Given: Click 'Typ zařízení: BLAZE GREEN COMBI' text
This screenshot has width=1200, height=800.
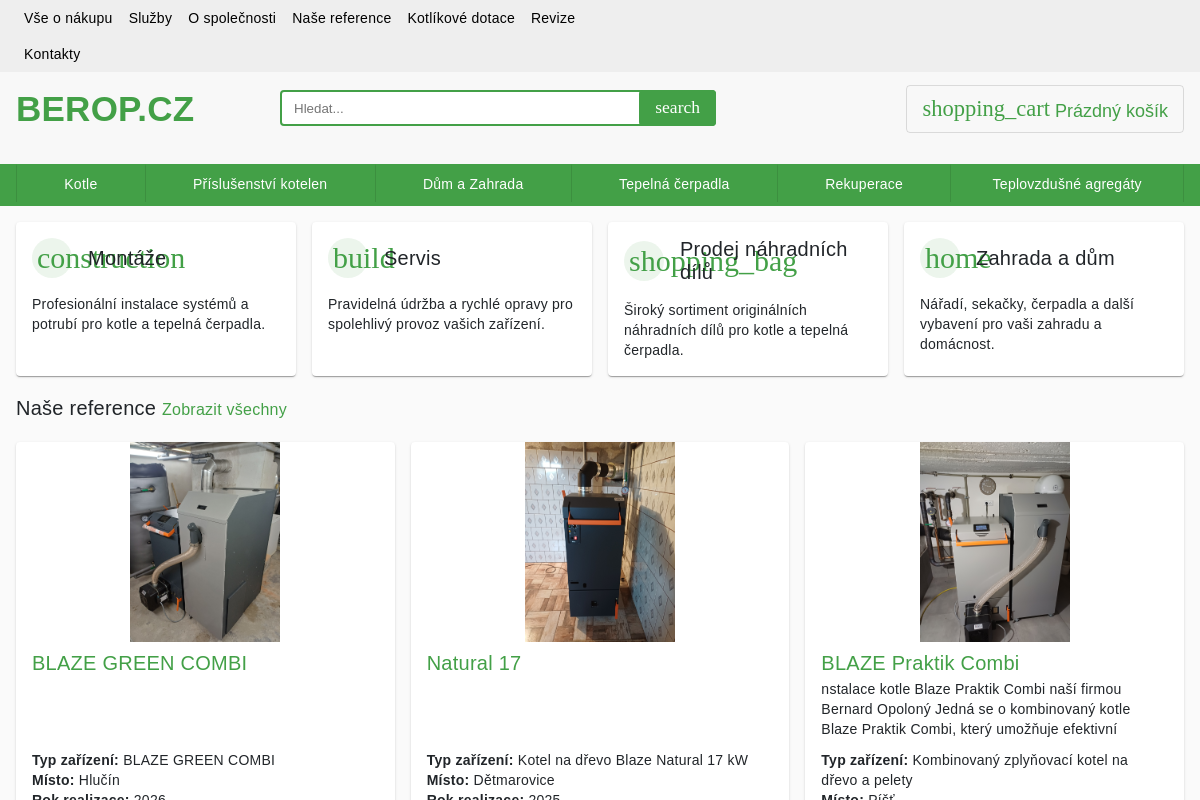Looking at the screenshot, I should pyautogui.click(x=153, y=760).
